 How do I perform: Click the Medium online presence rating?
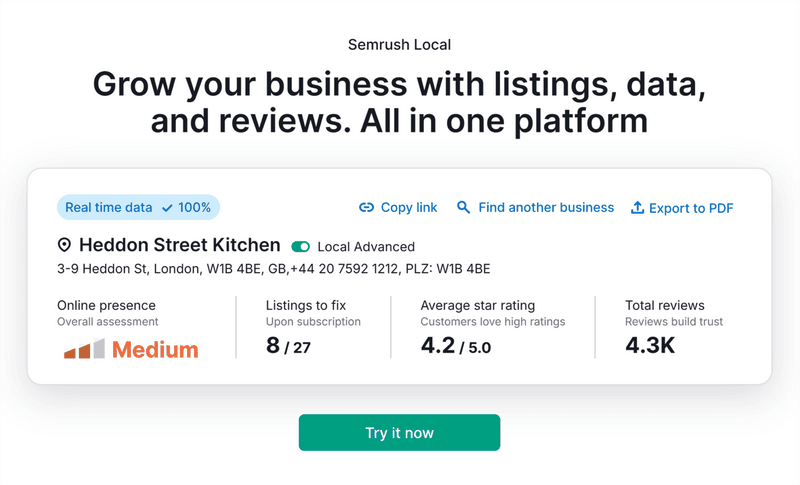point(155,349)
